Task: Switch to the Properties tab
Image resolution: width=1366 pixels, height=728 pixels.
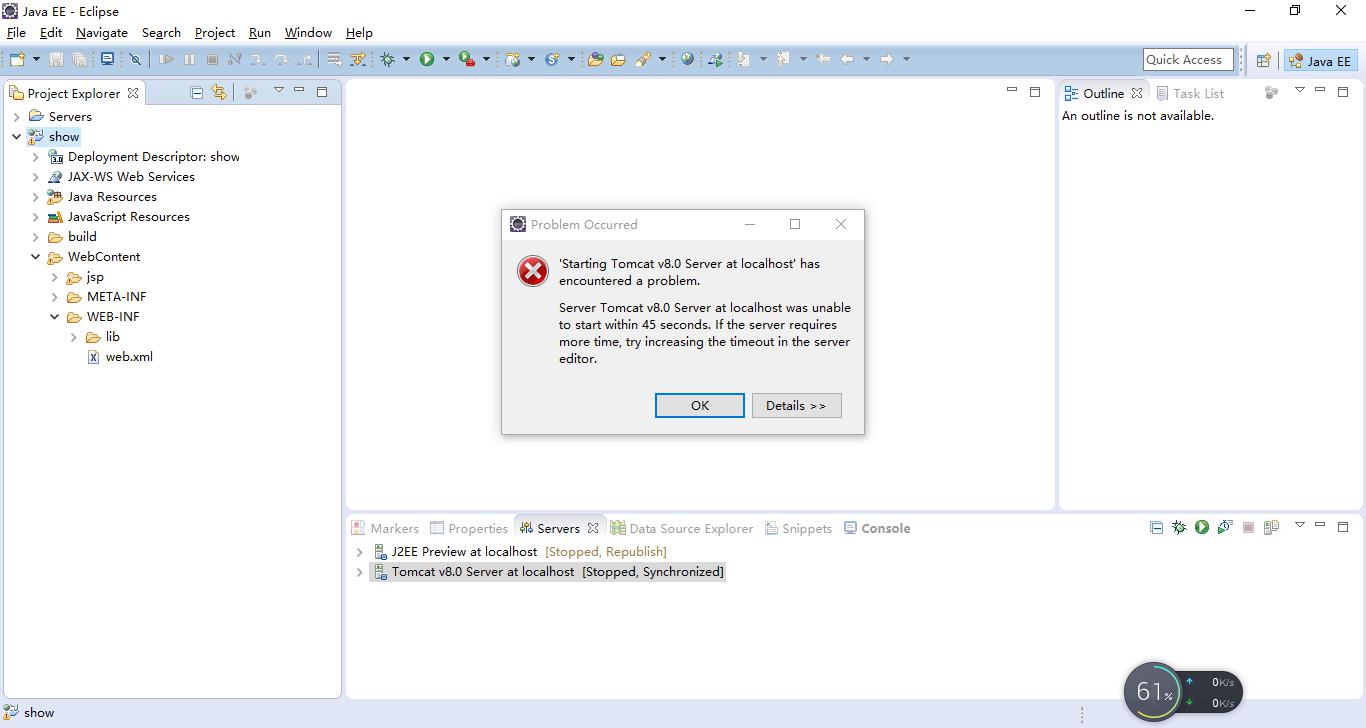Action: click(469, 528)
